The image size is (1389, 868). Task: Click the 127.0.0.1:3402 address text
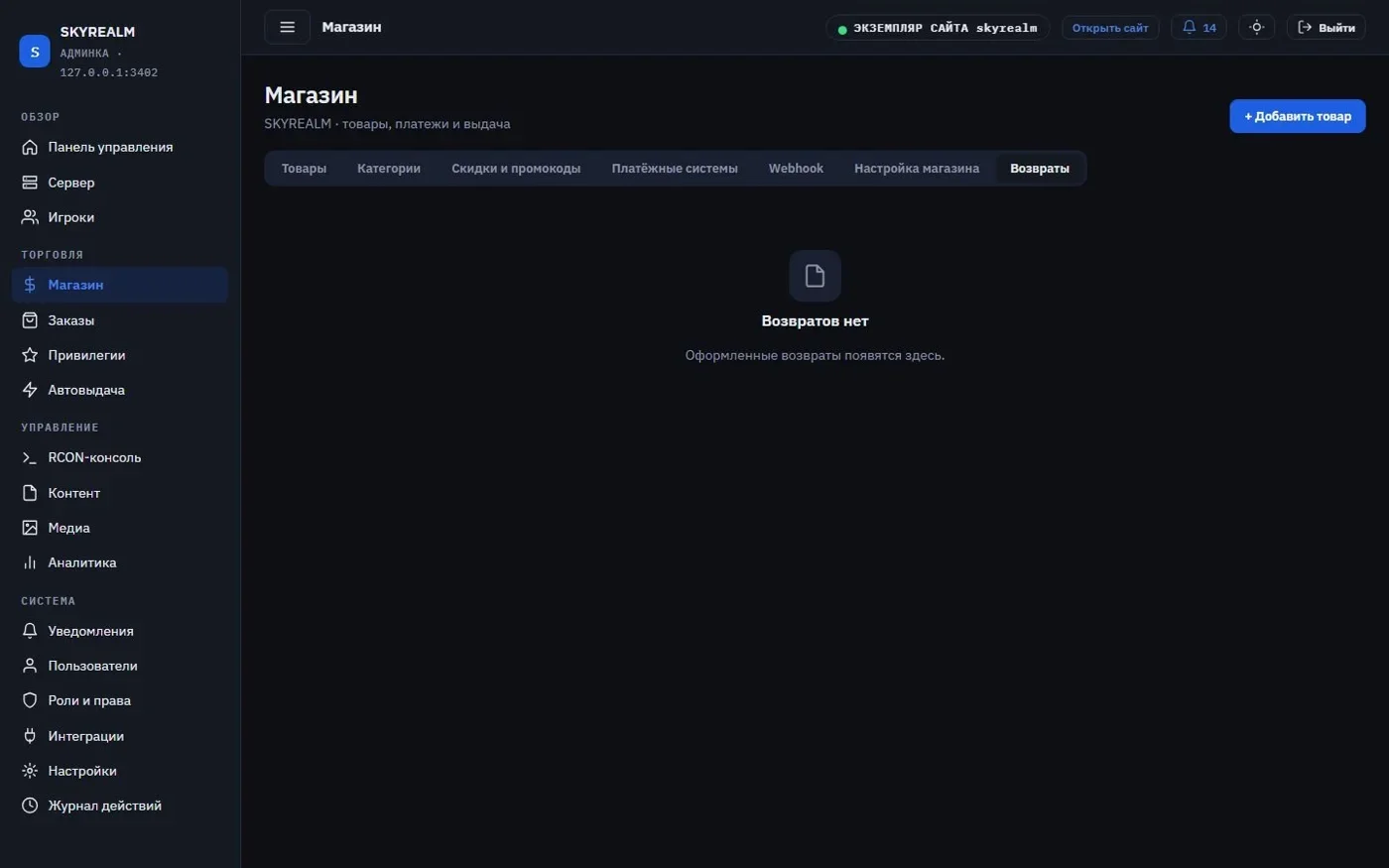click(109, 72)
